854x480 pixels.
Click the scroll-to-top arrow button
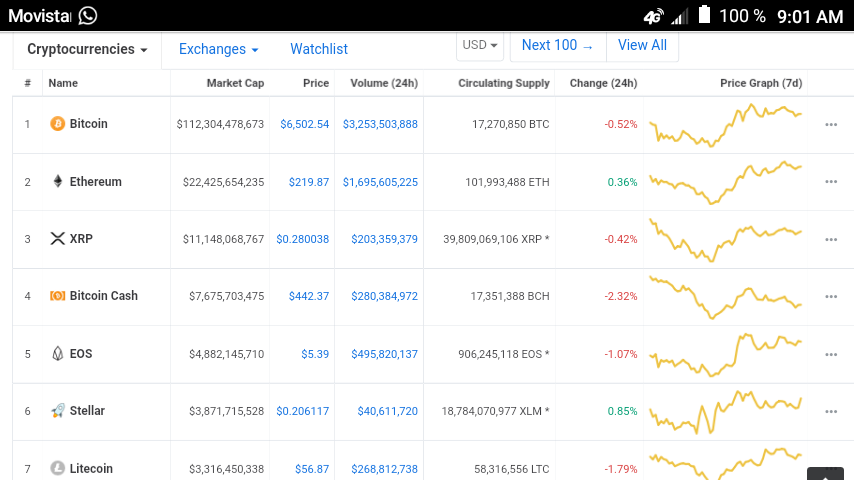(x=825, y=474)
